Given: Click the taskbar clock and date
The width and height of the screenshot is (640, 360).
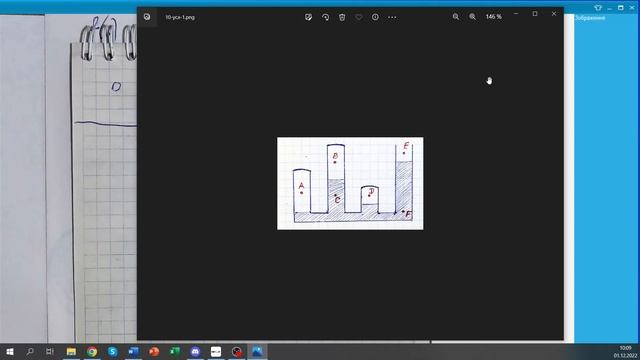Looking at the screenshot, I should click(625, 351).
